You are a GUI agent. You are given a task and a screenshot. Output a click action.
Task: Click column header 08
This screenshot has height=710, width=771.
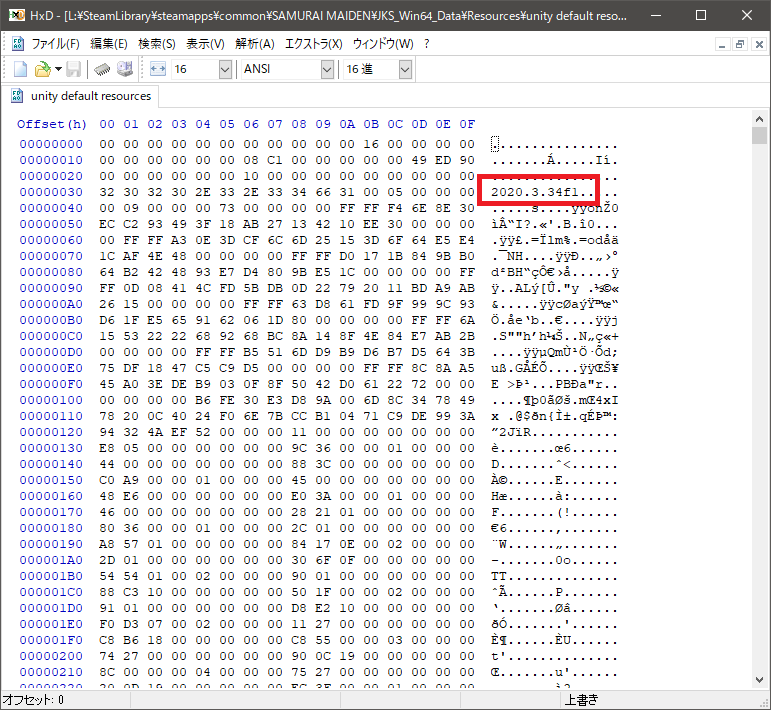point(299,124)
